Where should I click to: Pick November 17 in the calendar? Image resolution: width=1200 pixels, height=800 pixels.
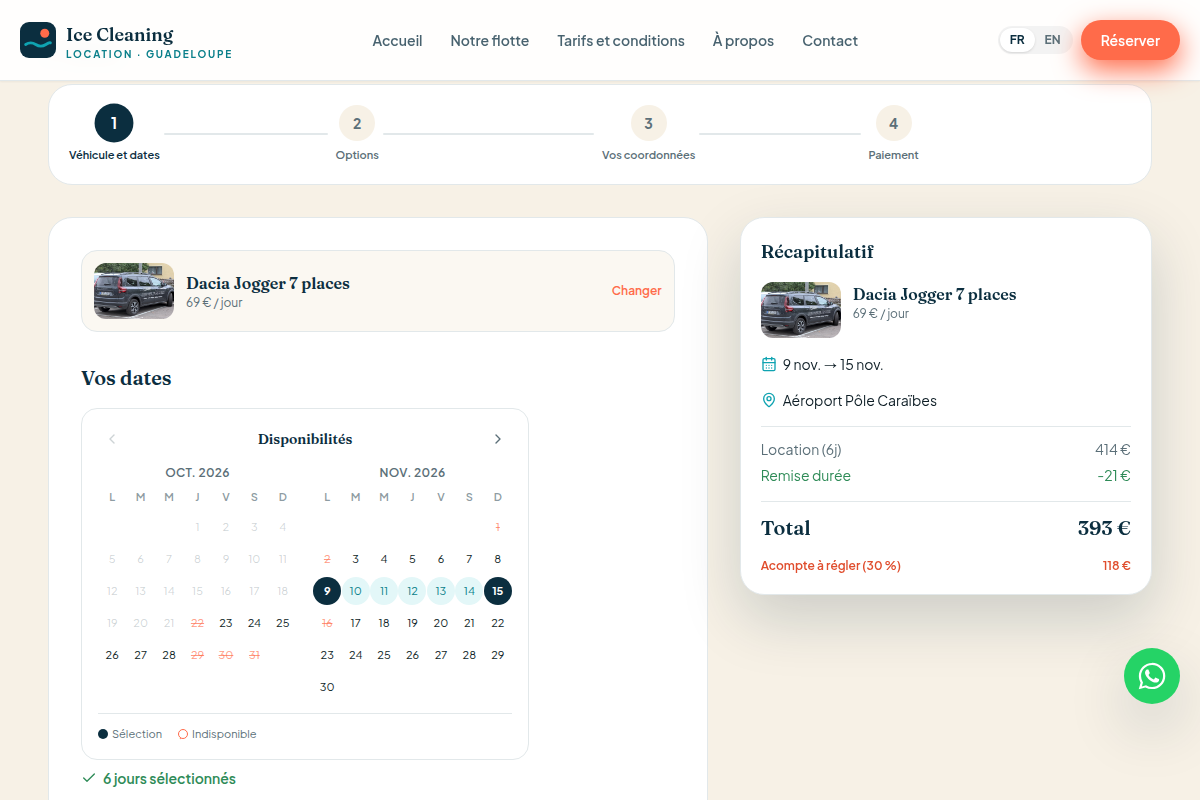[x=355, y=623]
